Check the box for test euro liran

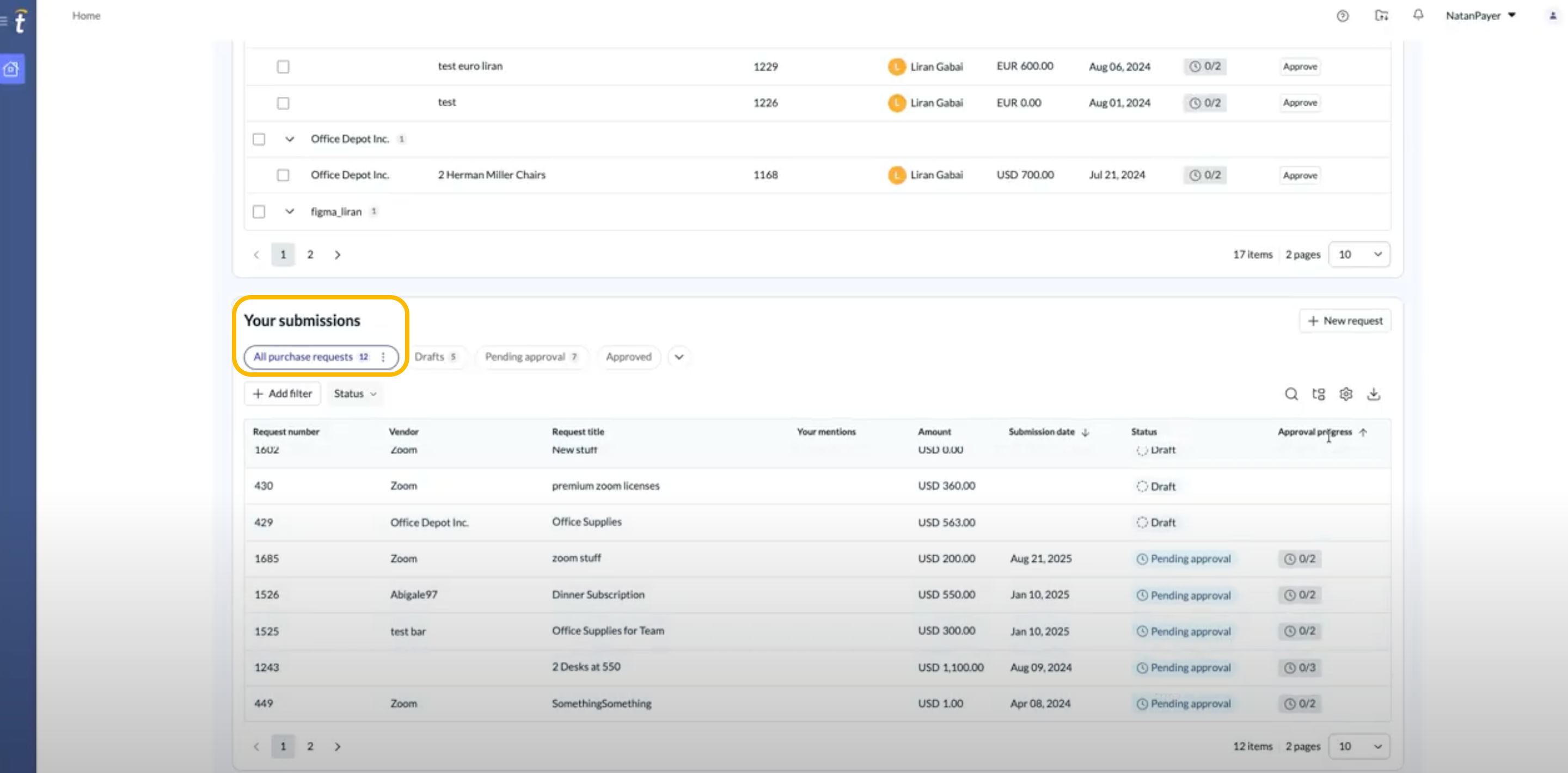(x=283, y=66)
